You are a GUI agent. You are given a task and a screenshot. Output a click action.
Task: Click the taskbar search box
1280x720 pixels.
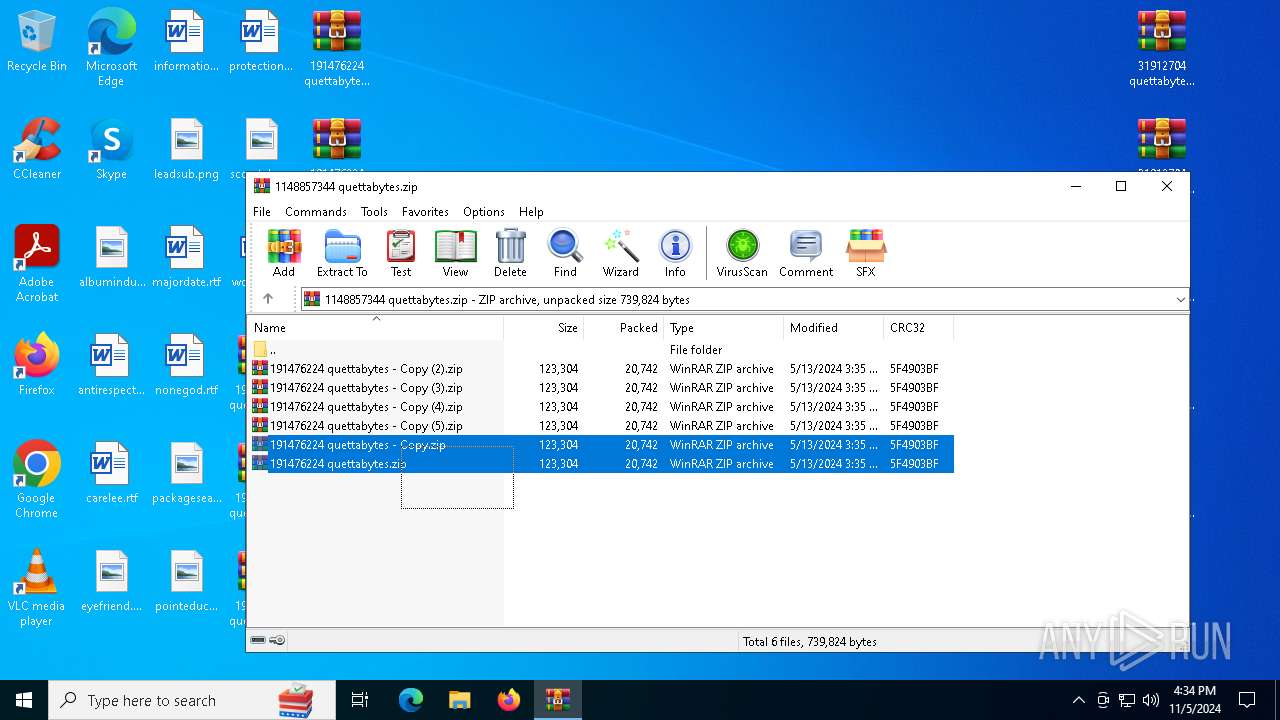click(x=192, y=700)
